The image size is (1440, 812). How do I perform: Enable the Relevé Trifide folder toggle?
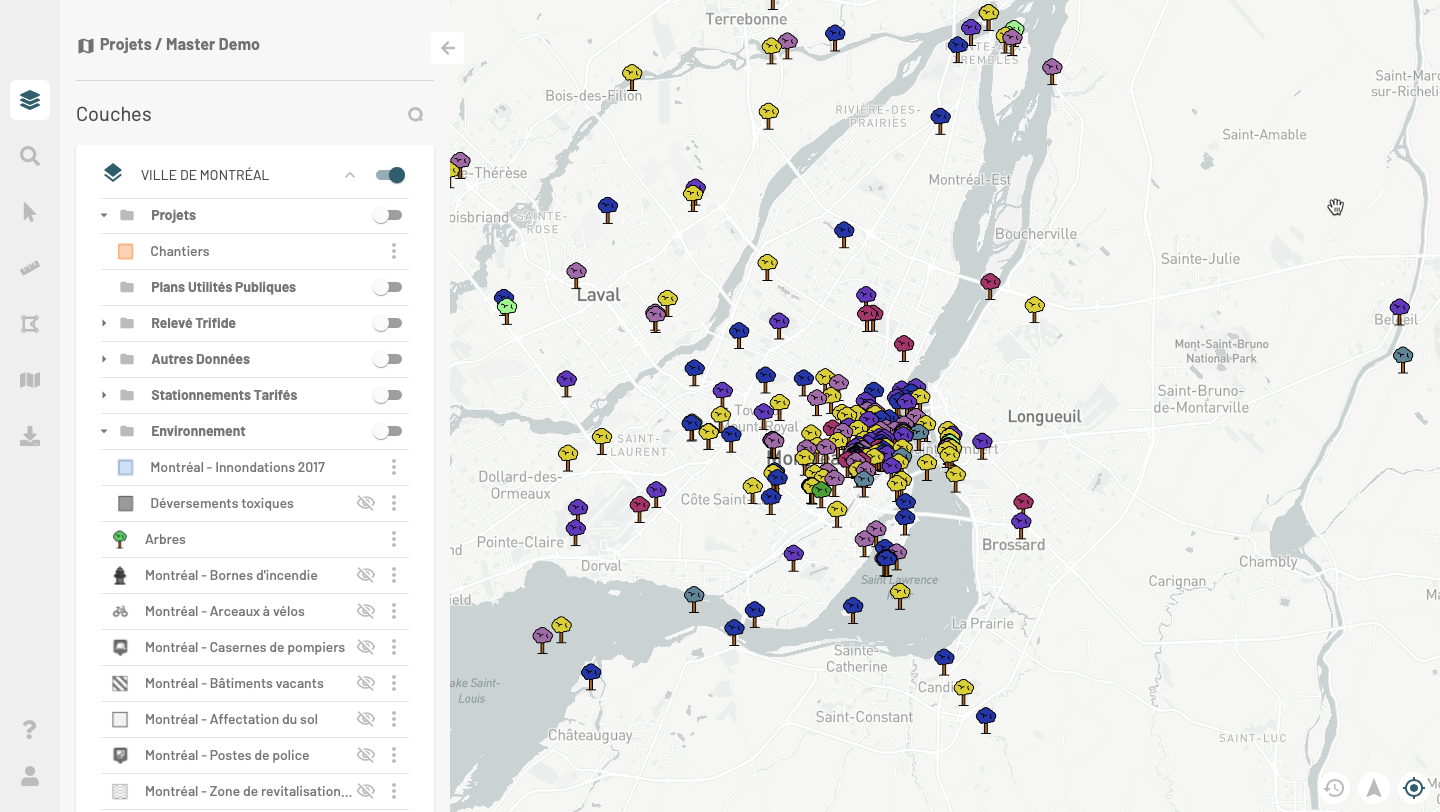tap(387, 323)
